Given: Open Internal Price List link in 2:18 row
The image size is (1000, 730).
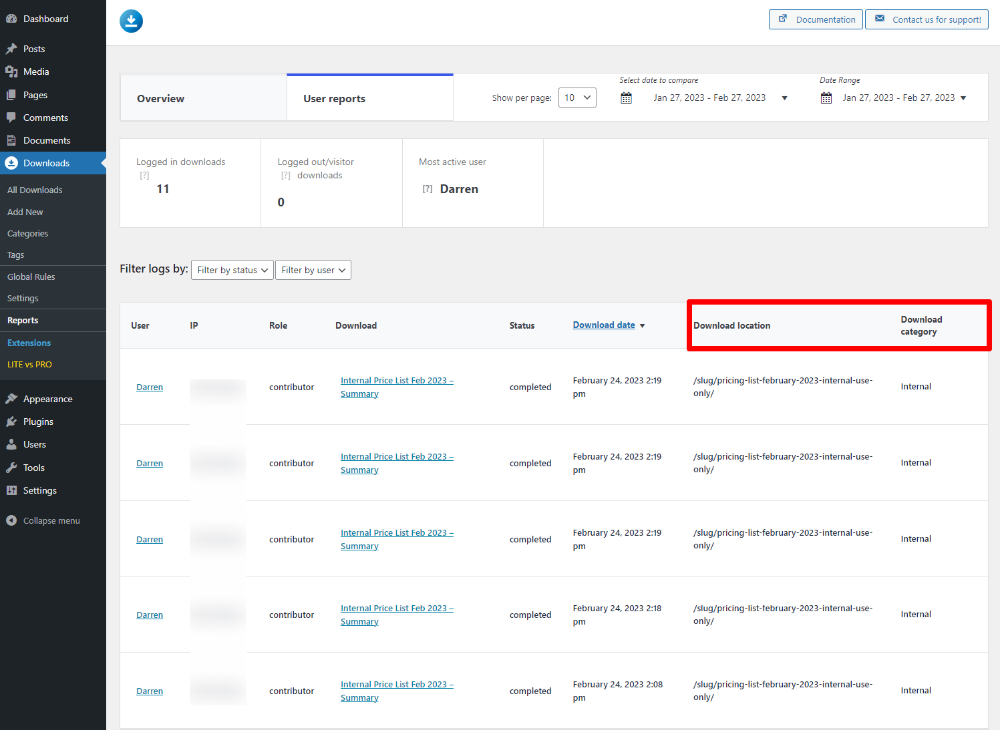Looking at the screenshot, I should click(397, 615).
